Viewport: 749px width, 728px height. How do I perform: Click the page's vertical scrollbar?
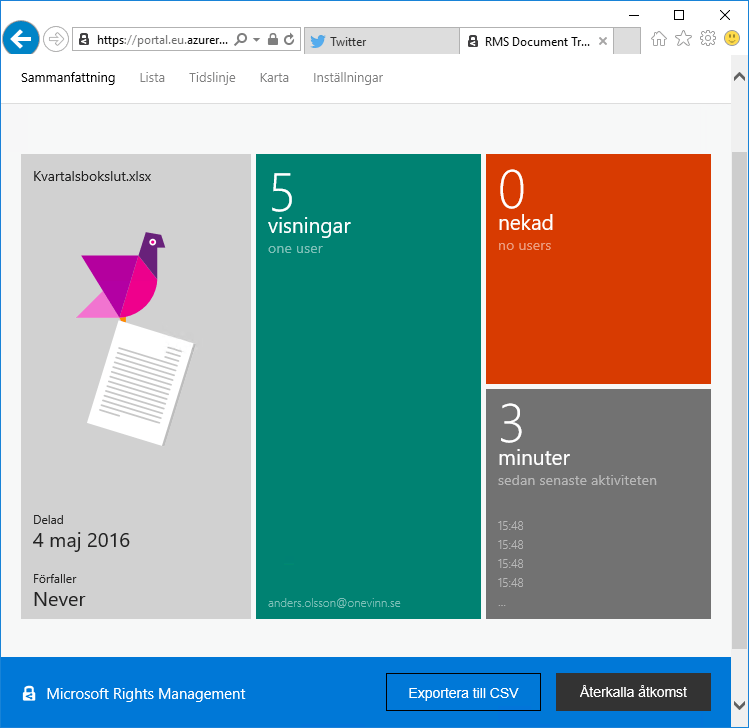739,400
